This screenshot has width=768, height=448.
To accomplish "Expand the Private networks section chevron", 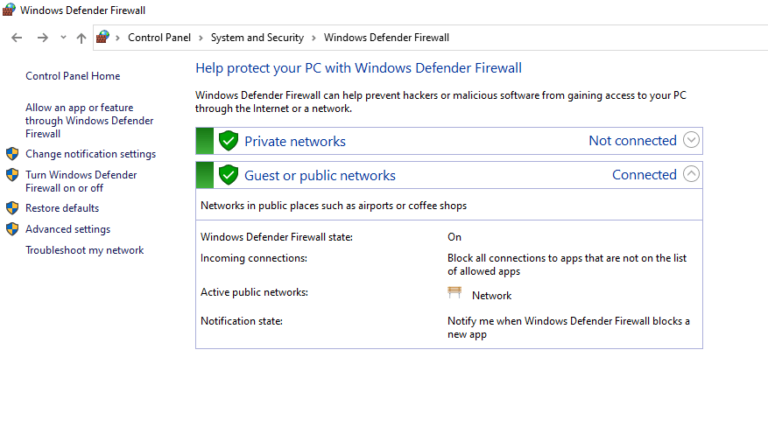I will (691, 140).
